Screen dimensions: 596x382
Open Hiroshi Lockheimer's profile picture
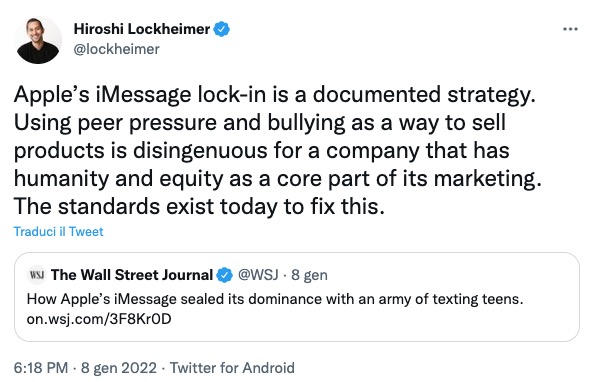(x=38, y=40)
